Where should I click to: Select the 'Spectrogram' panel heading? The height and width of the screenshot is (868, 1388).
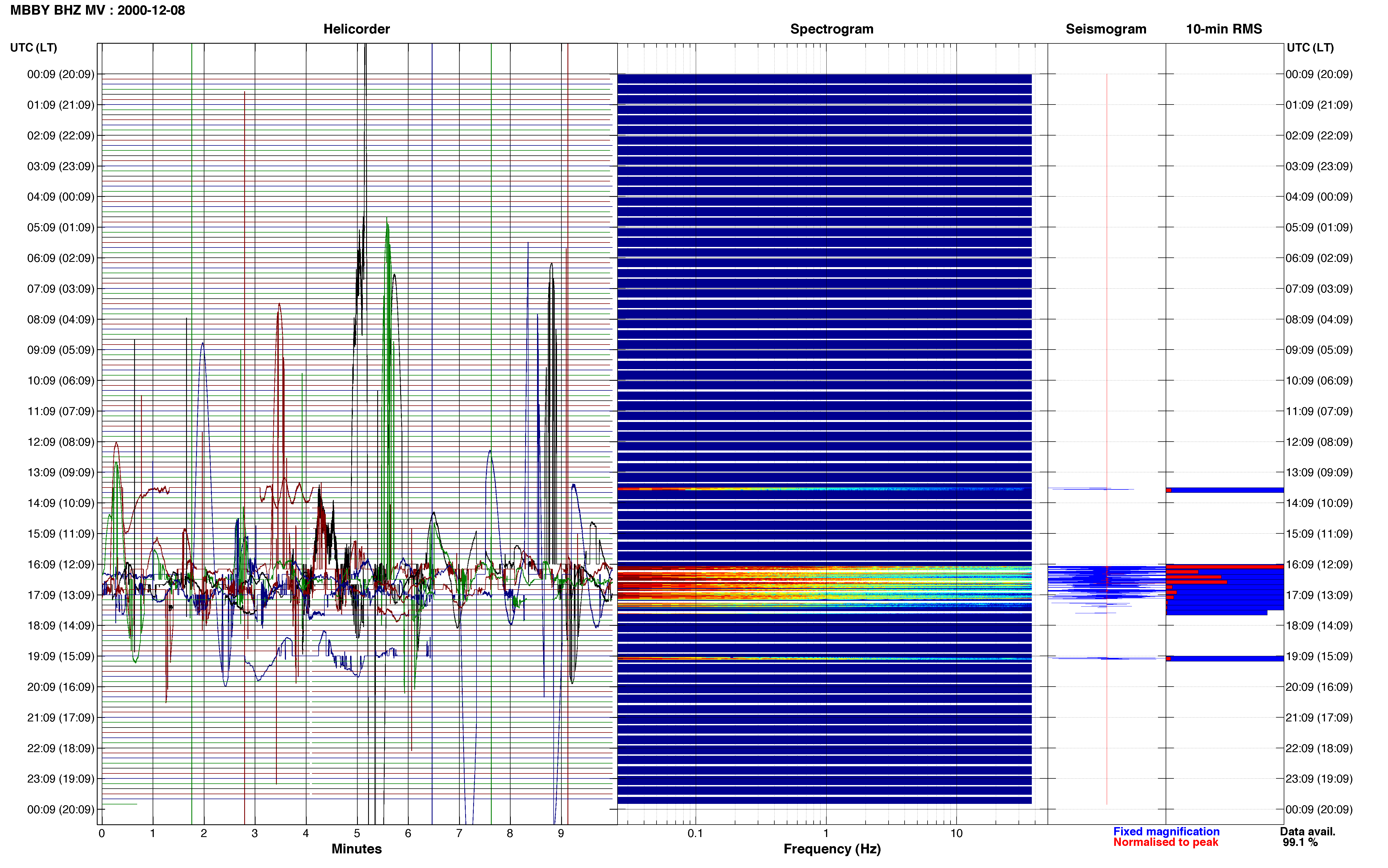click(x=832, y=29)
